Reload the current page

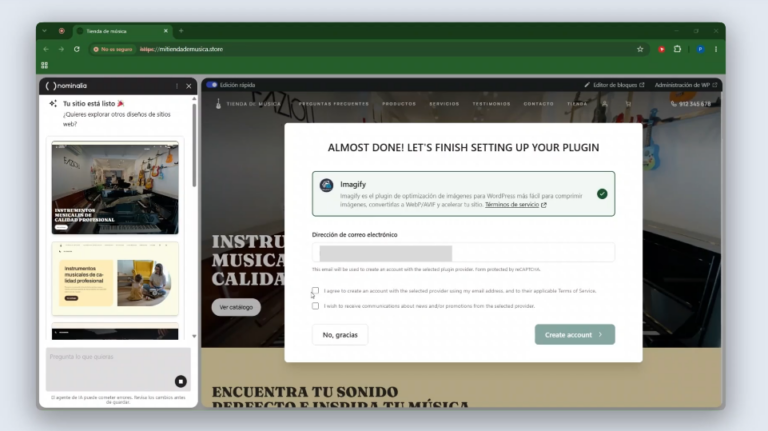tap(77, 49)
